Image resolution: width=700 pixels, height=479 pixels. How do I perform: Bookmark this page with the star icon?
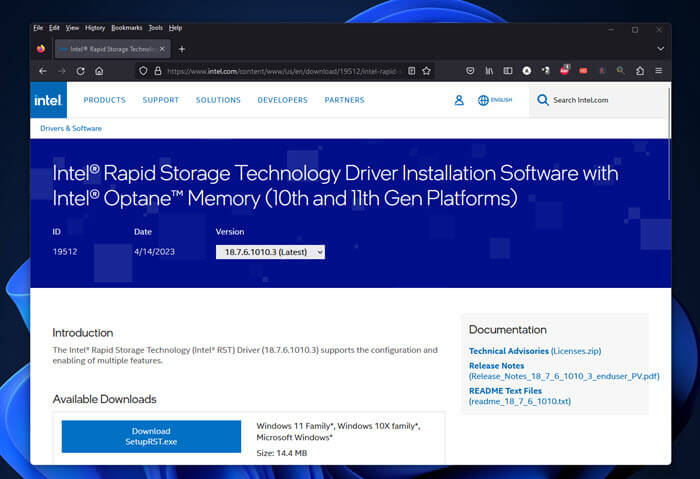click(x=426, y=71)
